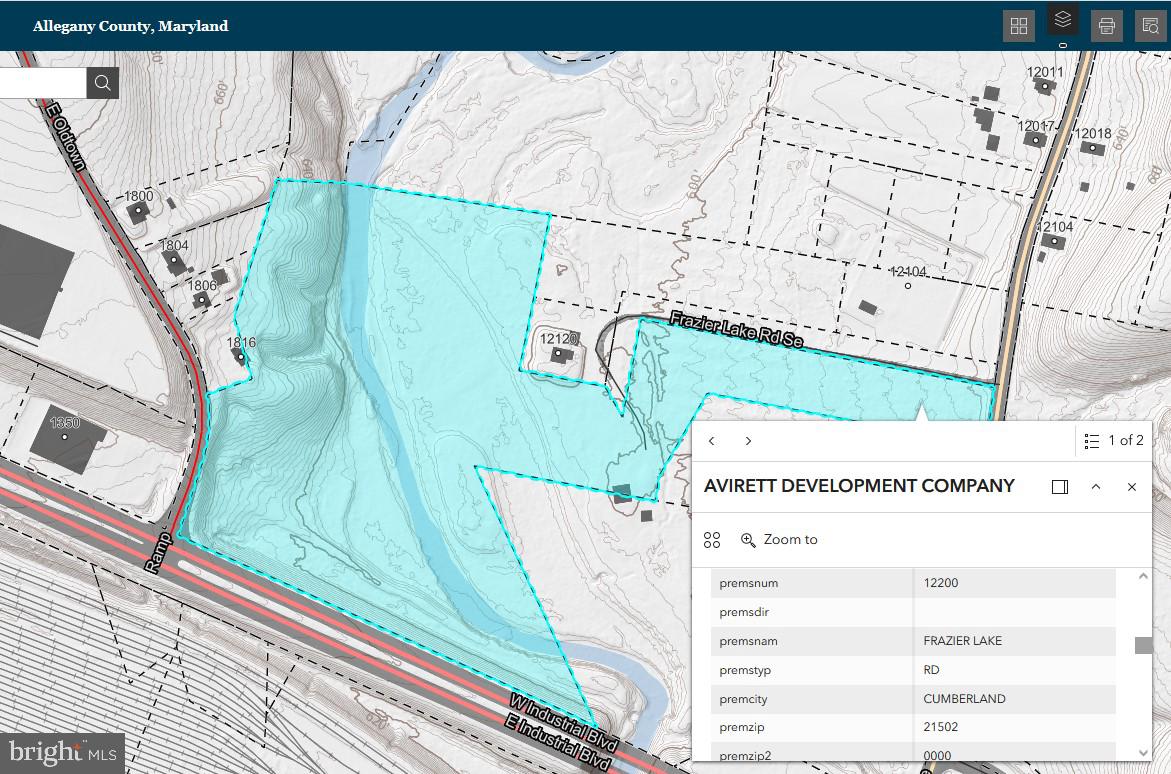The height and width of the screenshot is (774, 1171).
Task: Toggle the map layers panel
Action: pyautogui.click(x=1063, y=19)
